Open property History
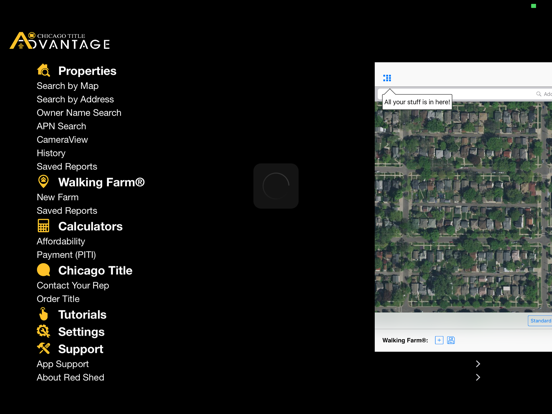552x414 pixels. tap(51, 153)
